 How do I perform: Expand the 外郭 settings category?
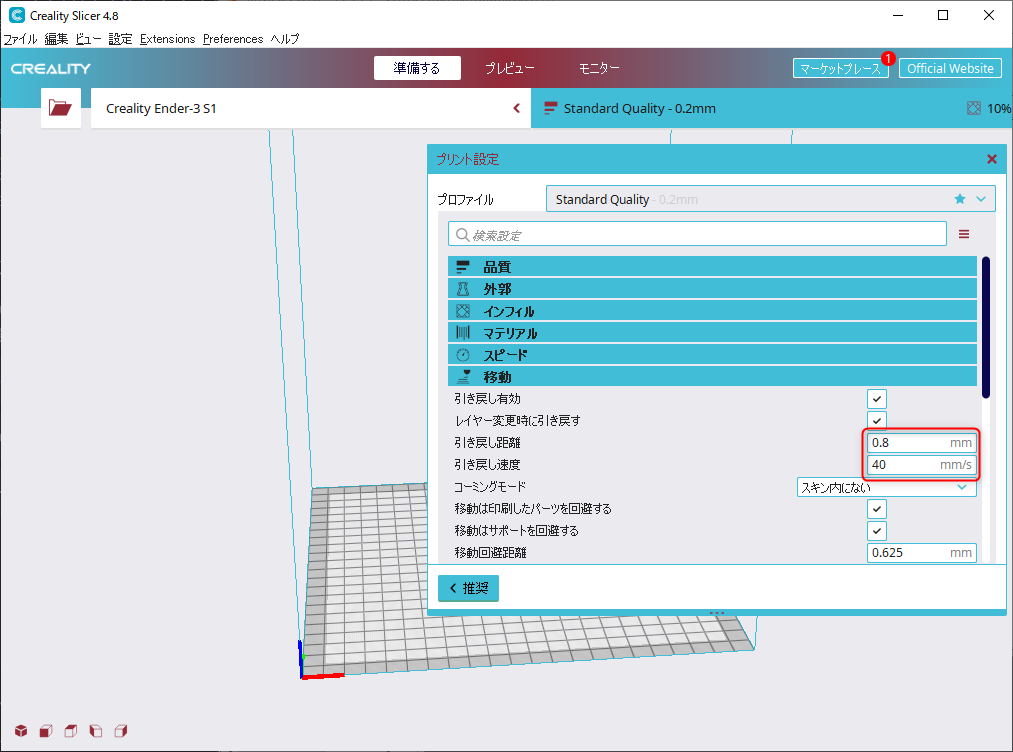(x=712, y=289)
